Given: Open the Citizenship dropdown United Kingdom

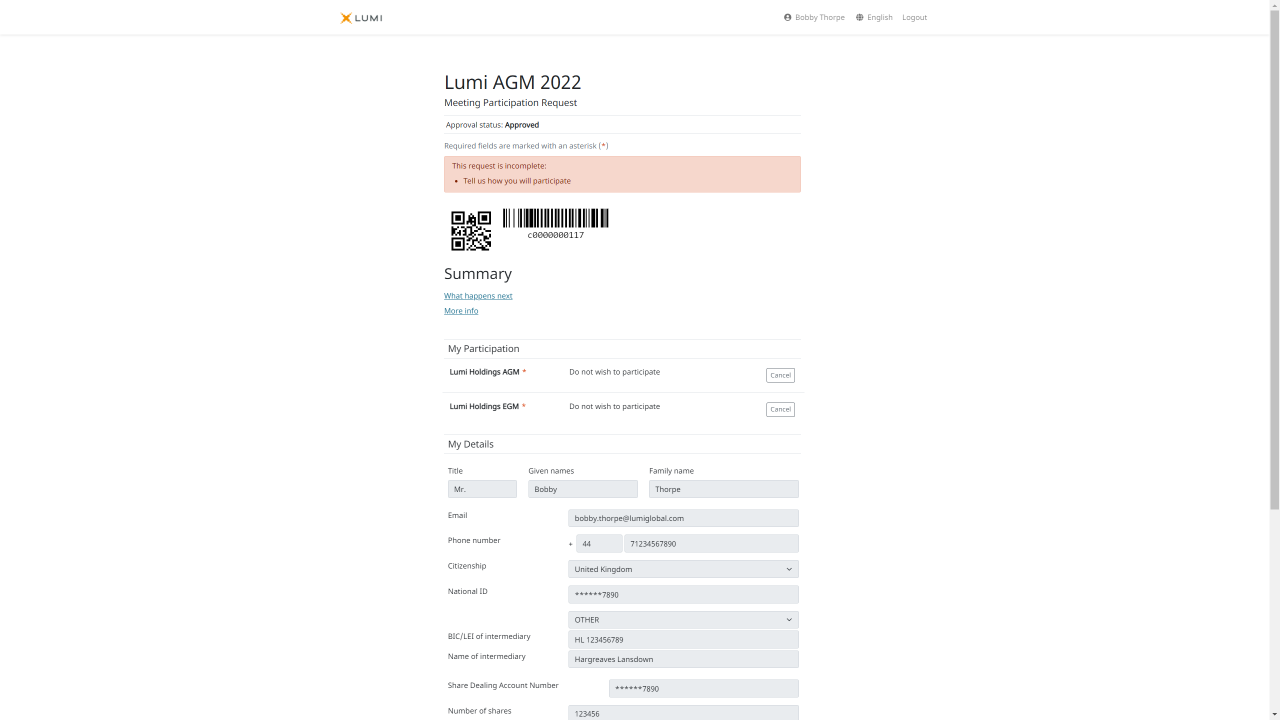Looking at the screenshot, I should [684, 569].
